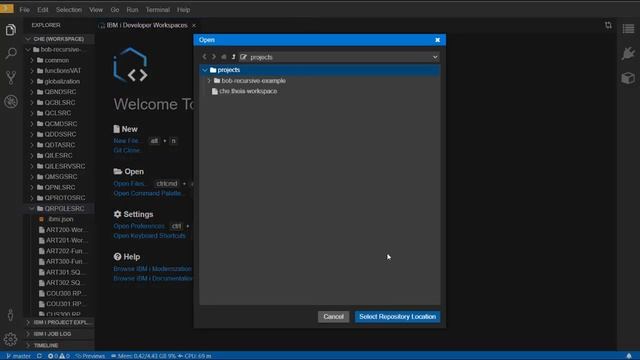This screenshot has height=360, width=640.
Task: Open the File menu
Action: click(24, 9)
